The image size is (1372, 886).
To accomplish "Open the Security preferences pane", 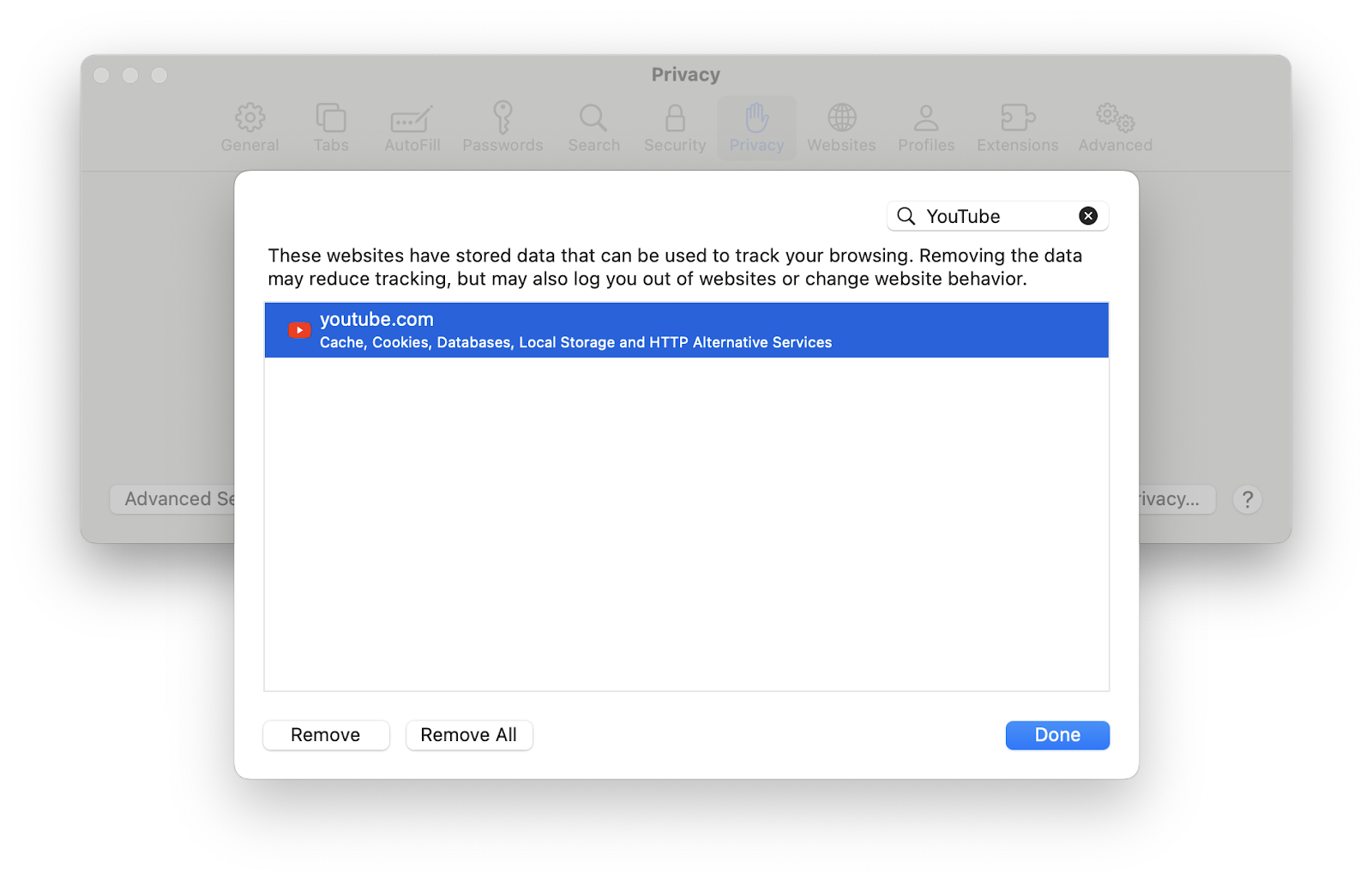I will pyautogui.click(x=674, y=127).
